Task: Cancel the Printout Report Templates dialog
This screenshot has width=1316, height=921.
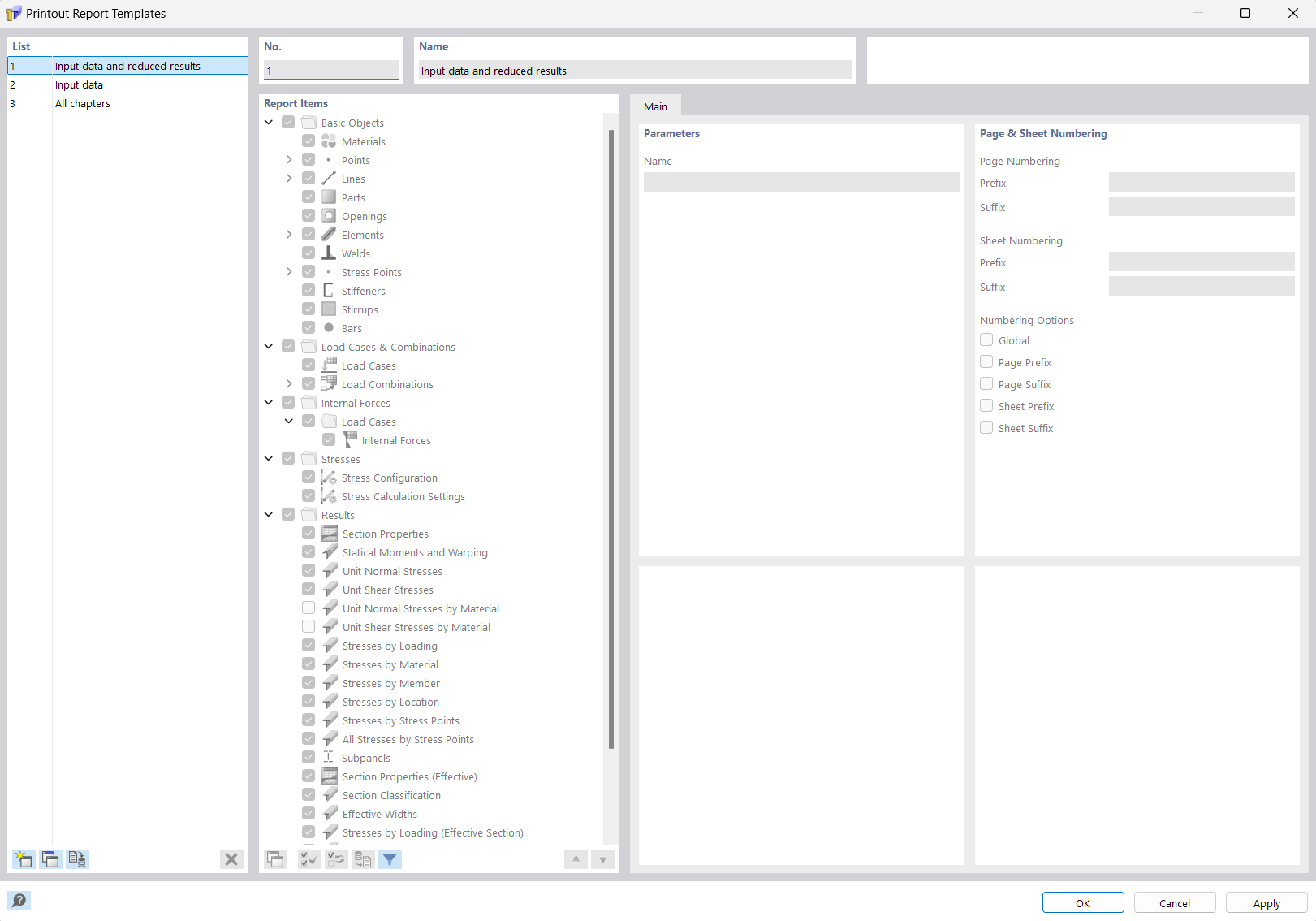Action: click(1174, 902)
